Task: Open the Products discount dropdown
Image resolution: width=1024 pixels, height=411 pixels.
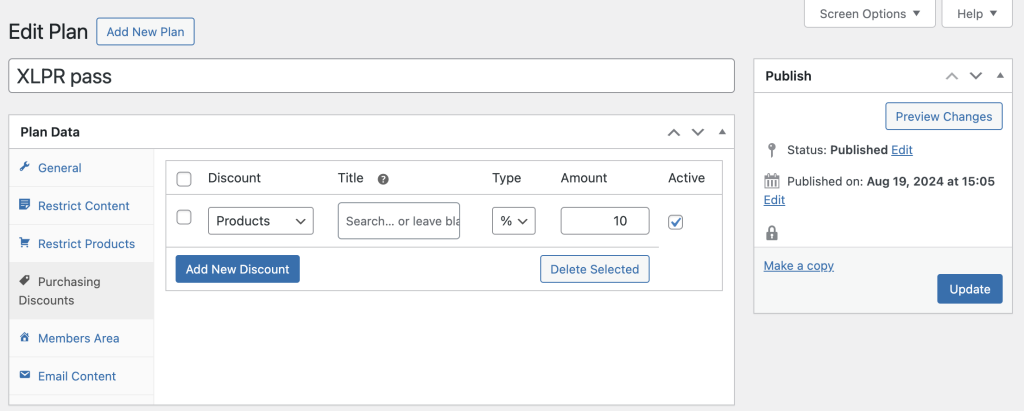Action: click(x=260, y=221)
